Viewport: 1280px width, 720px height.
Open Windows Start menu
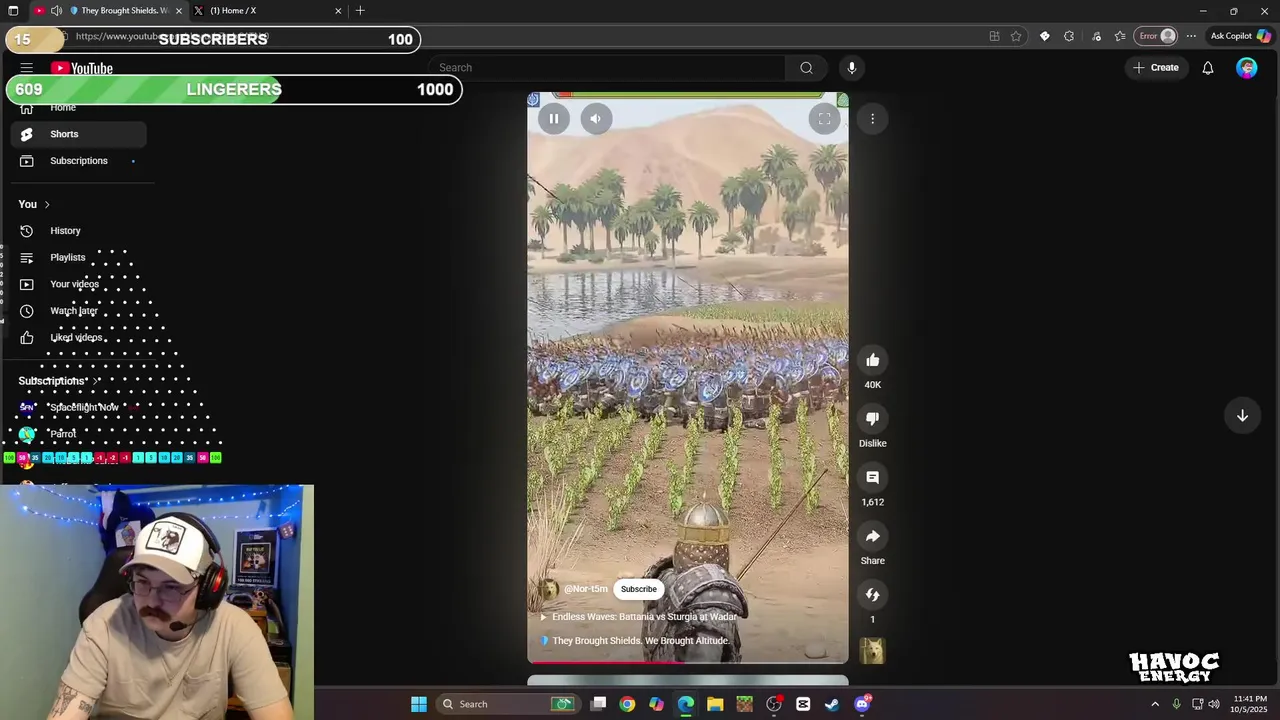pos(419,704)
